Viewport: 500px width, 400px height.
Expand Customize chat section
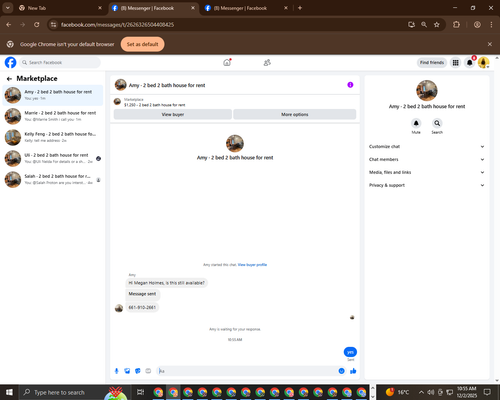[426, 147]
